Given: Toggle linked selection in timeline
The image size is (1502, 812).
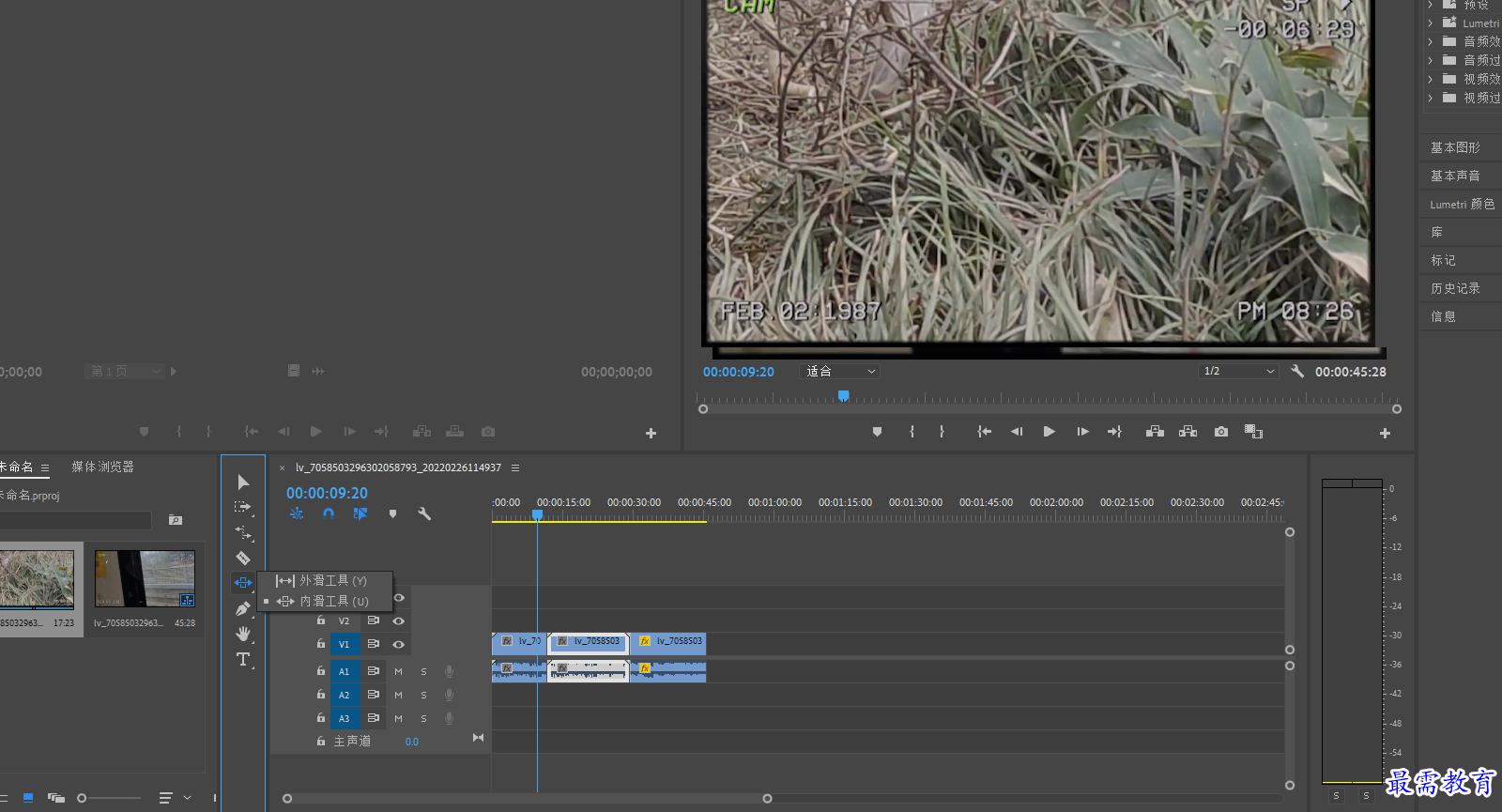Looking at the screenshot, I should [360, 513].
